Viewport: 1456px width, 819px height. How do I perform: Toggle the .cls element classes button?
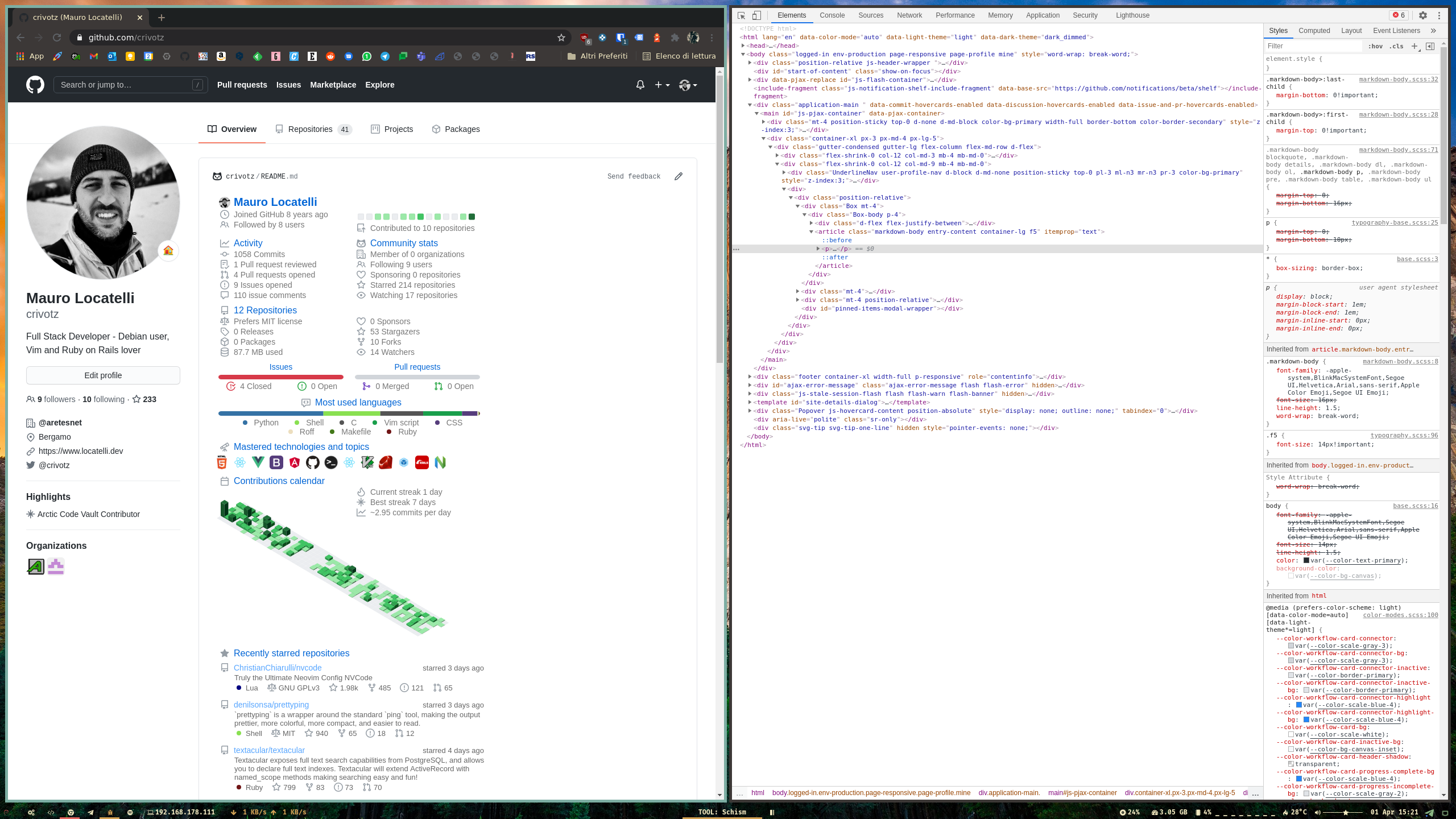1396,46
